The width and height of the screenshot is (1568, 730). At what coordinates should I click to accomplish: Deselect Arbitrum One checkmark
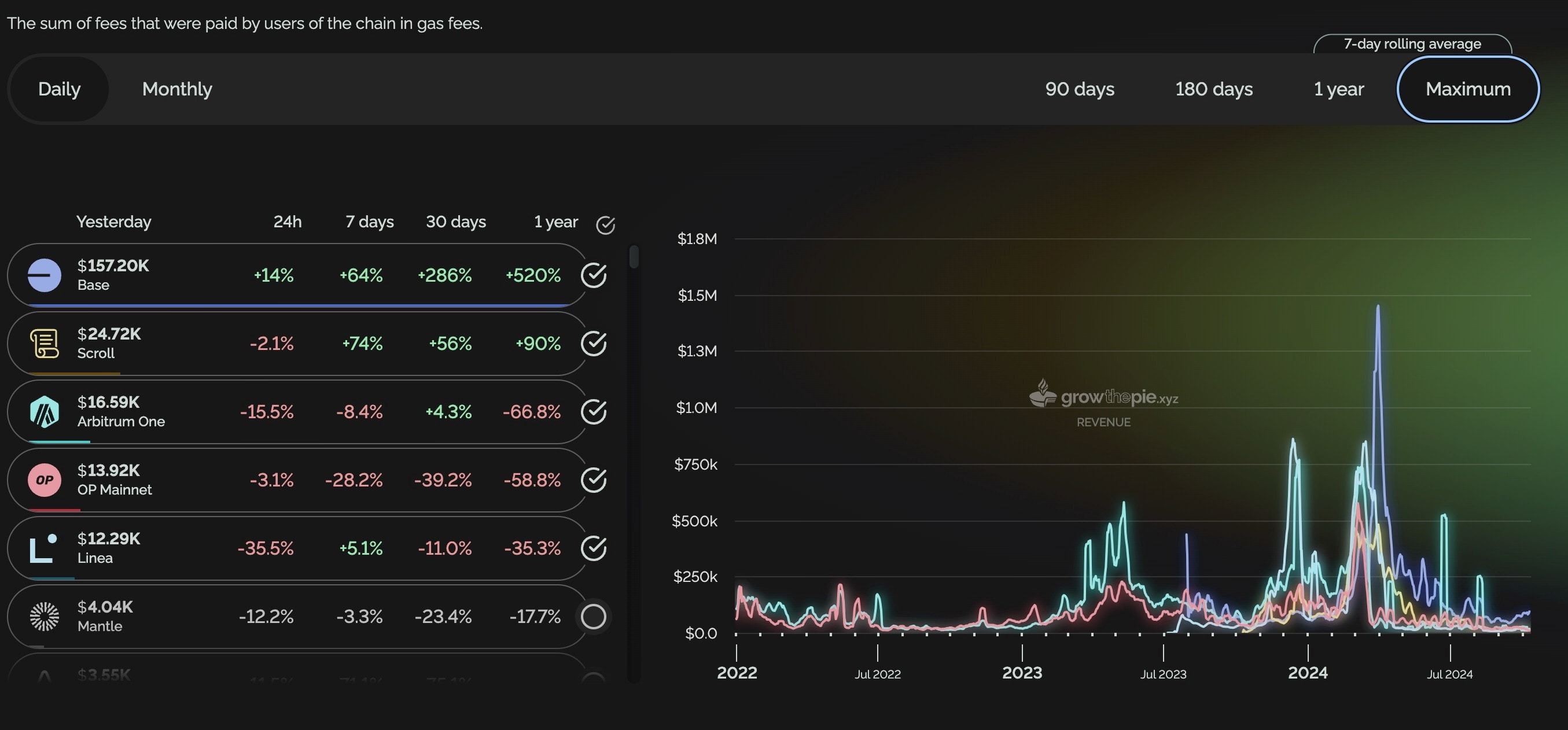point(594,412)
